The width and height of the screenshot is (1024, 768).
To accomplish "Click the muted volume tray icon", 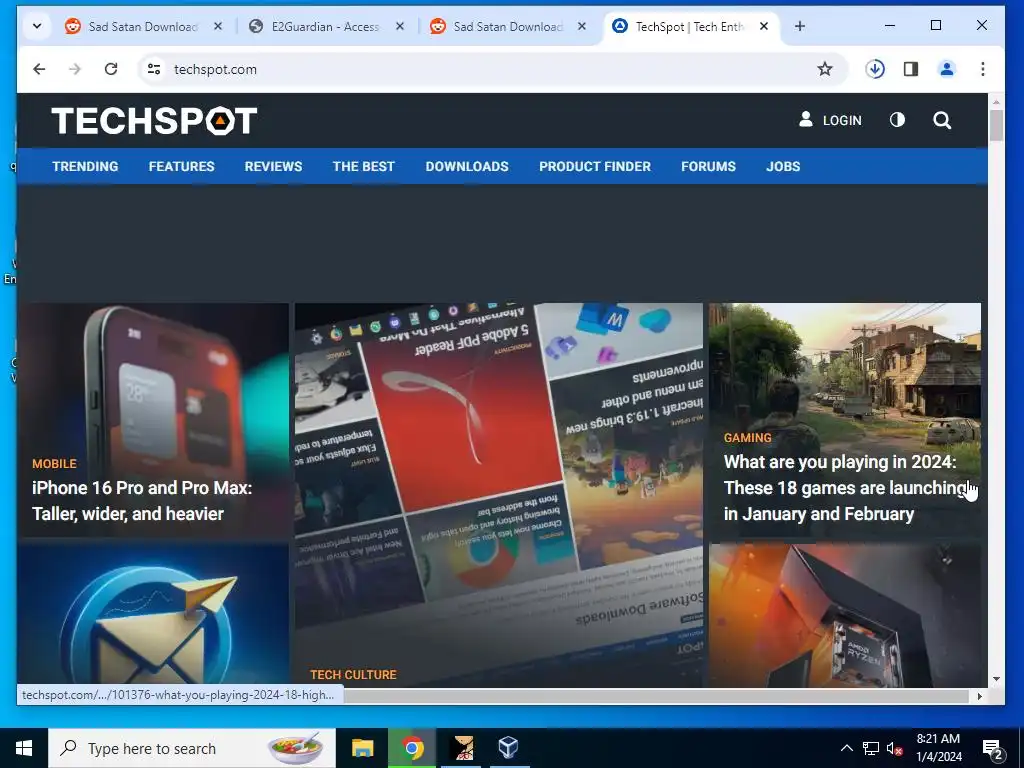I will 895,748.
